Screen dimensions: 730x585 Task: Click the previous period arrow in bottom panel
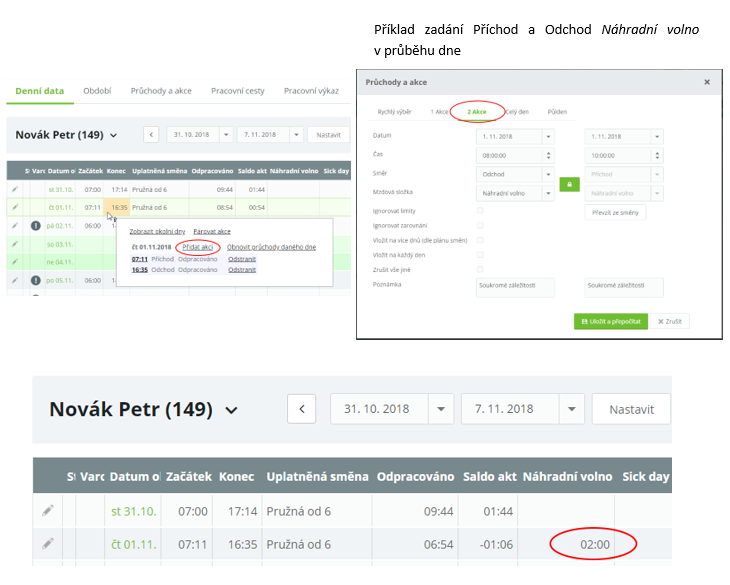(302, 409)
